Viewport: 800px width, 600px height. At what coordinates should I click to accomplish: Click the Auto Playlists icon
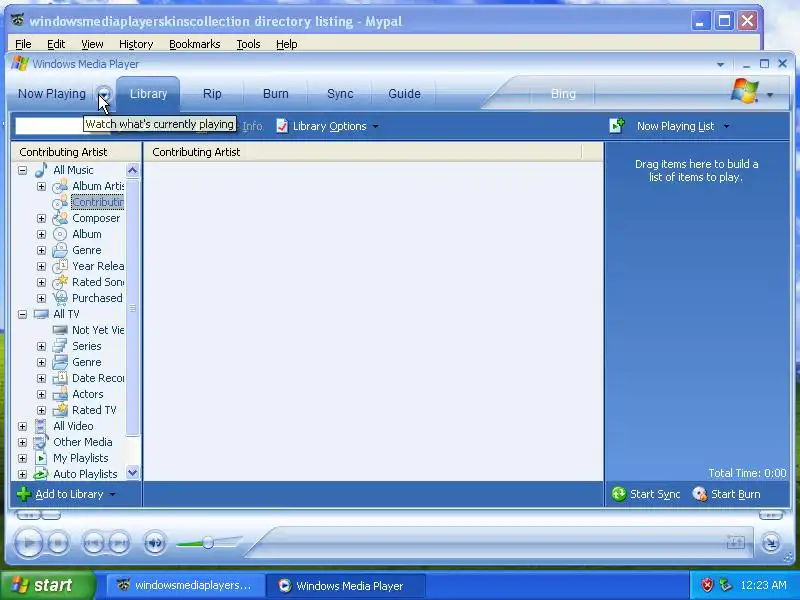pos(41,474)
